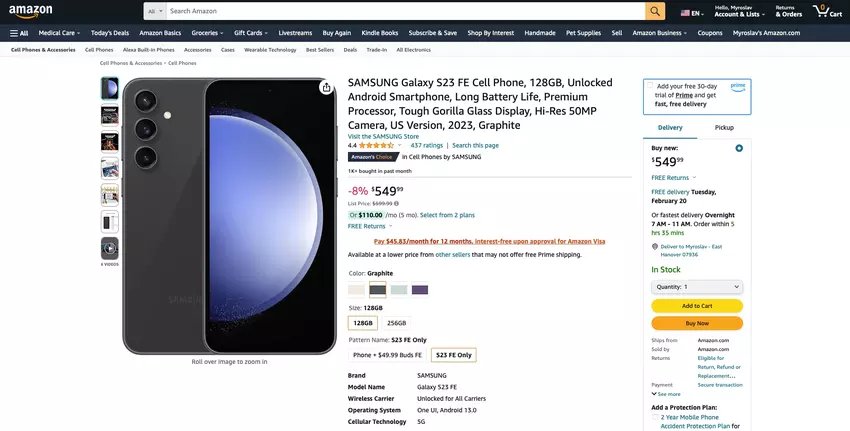Check the Prime 30-day trial checkbox

[x=650, y=86]
